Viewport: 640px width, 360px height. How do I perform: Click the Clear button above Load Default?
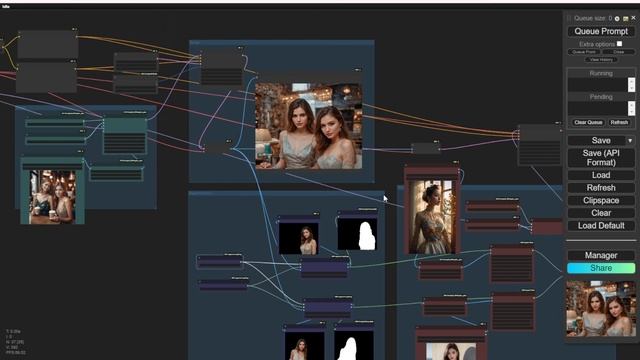point(601,213)
